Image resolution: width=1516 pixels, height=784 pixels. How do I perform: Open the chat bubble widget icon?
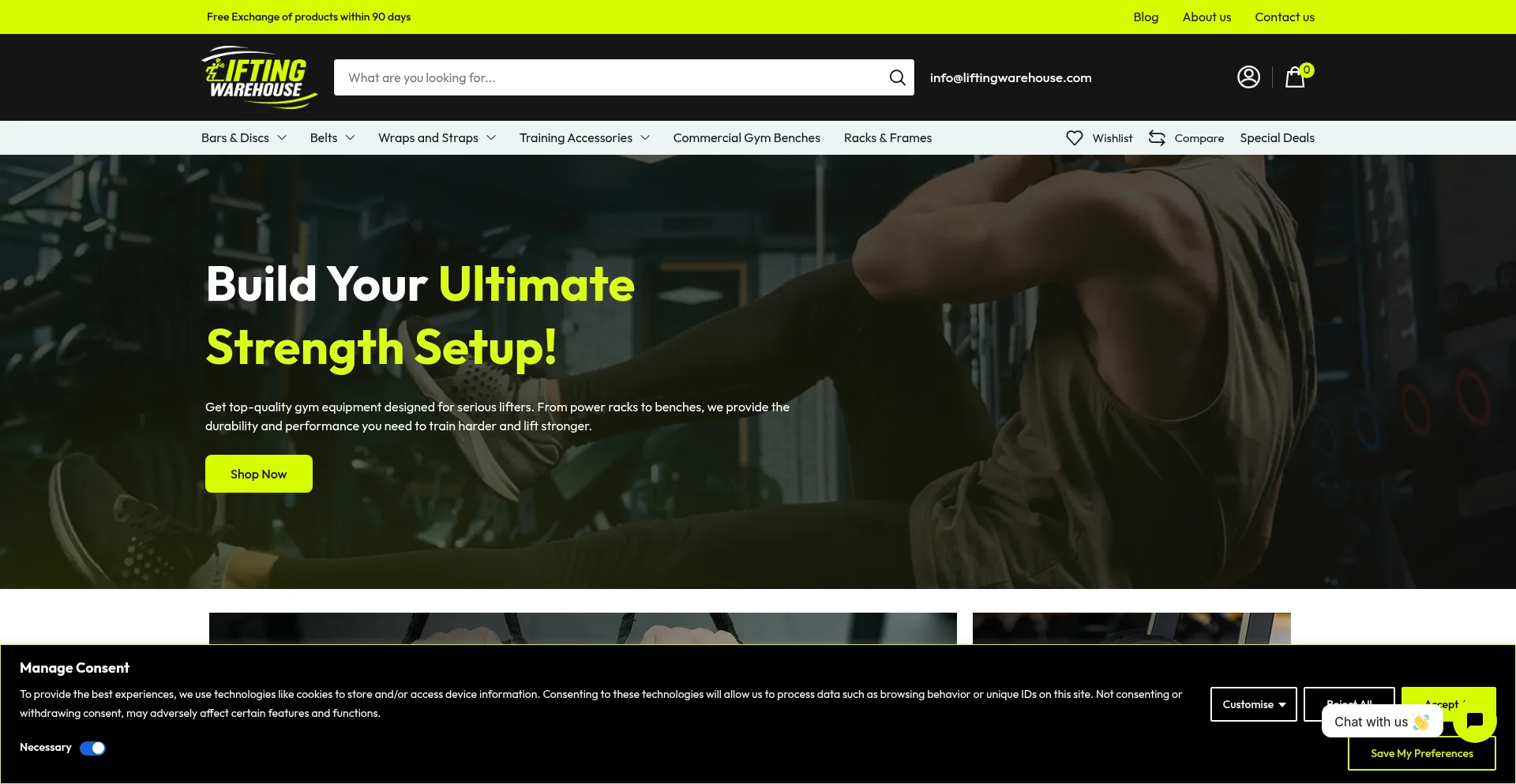coord(1474,721)
